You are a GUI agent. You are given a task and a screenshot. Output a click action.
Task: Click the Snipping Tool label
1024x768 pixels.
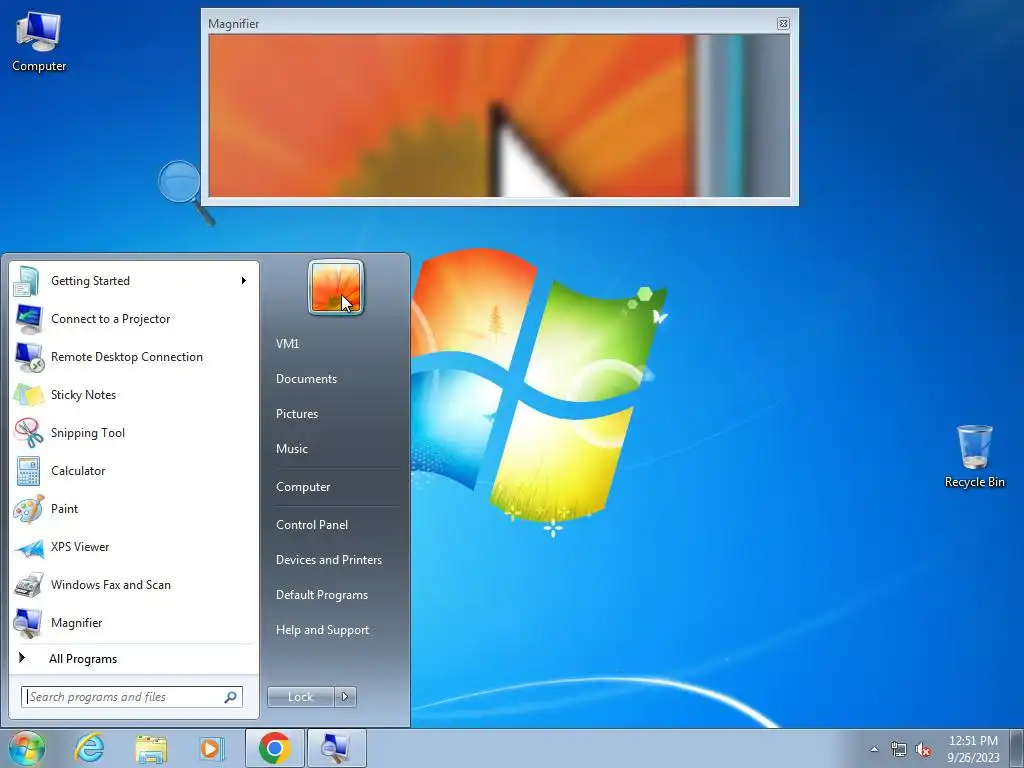[88, 433]
